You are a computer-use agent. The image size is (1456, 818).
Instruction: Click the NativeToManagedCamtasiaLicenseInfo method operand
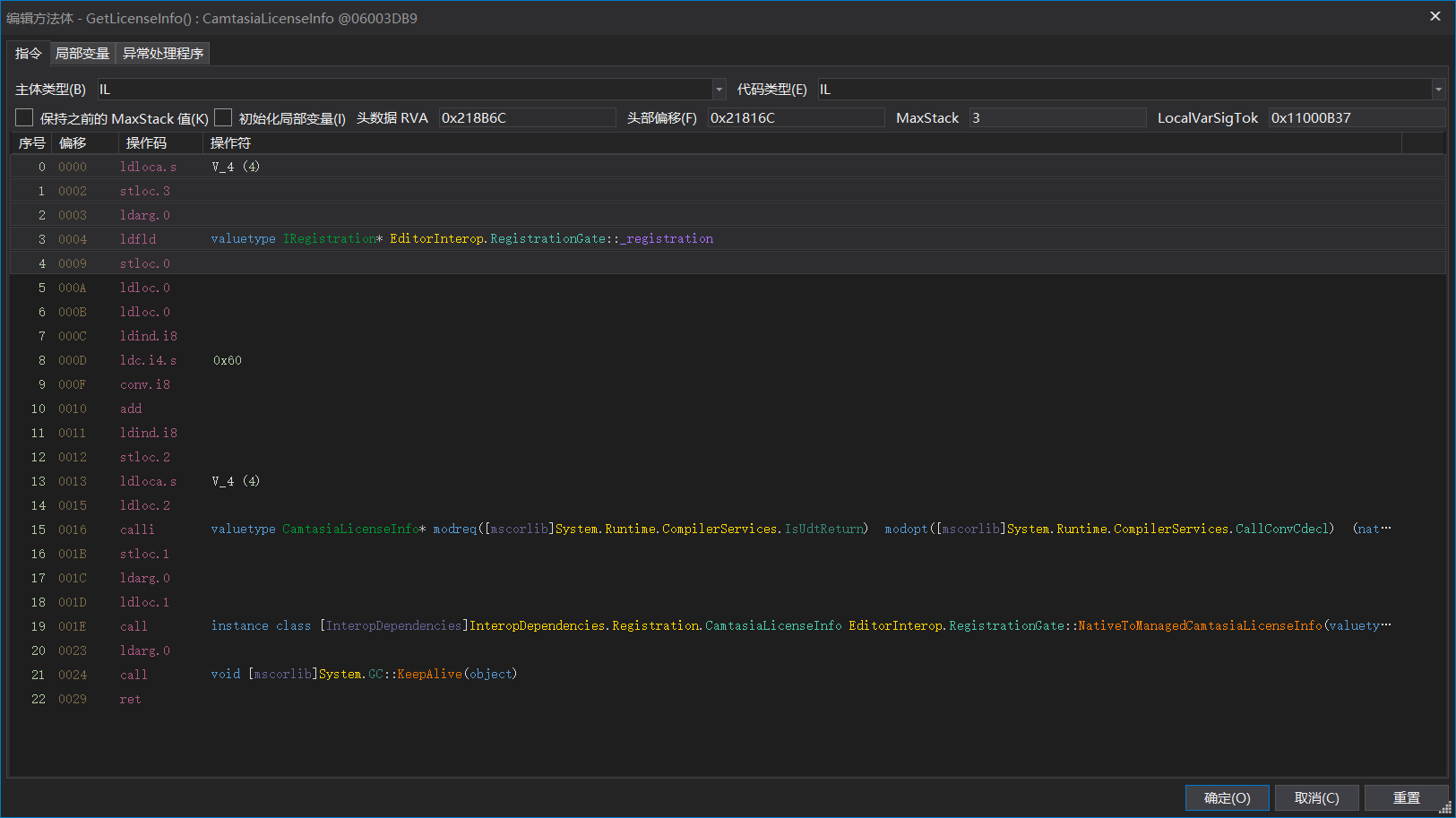click(801, 625)
